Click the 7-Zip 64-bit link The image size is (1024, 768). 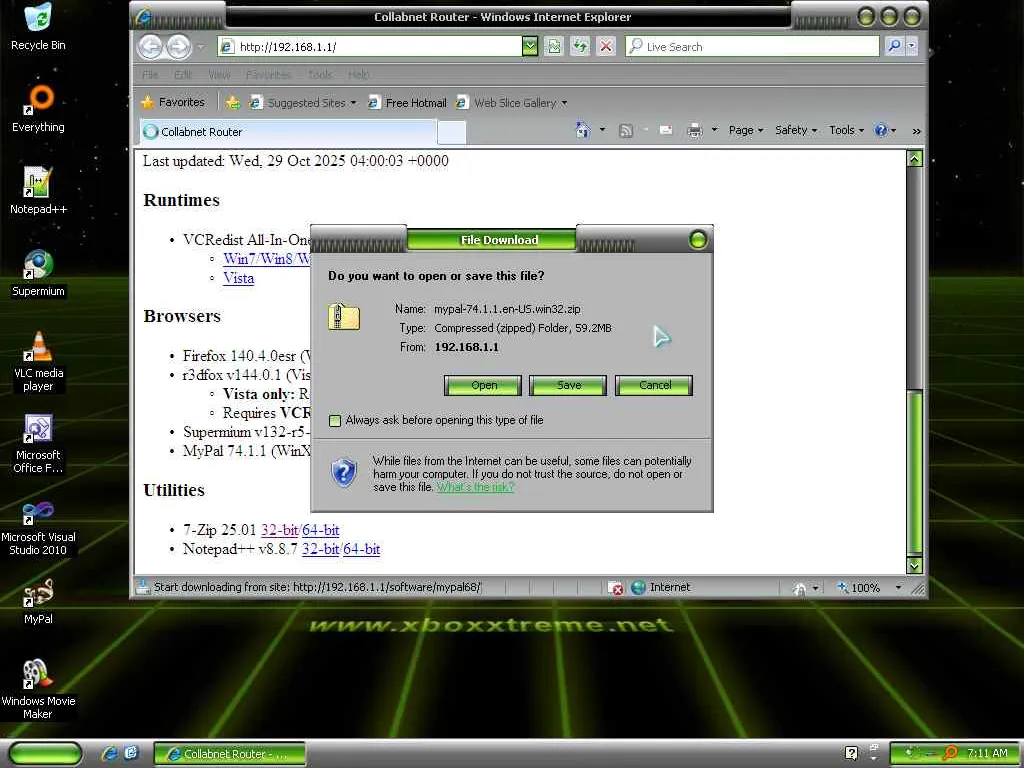pos(321,530)
